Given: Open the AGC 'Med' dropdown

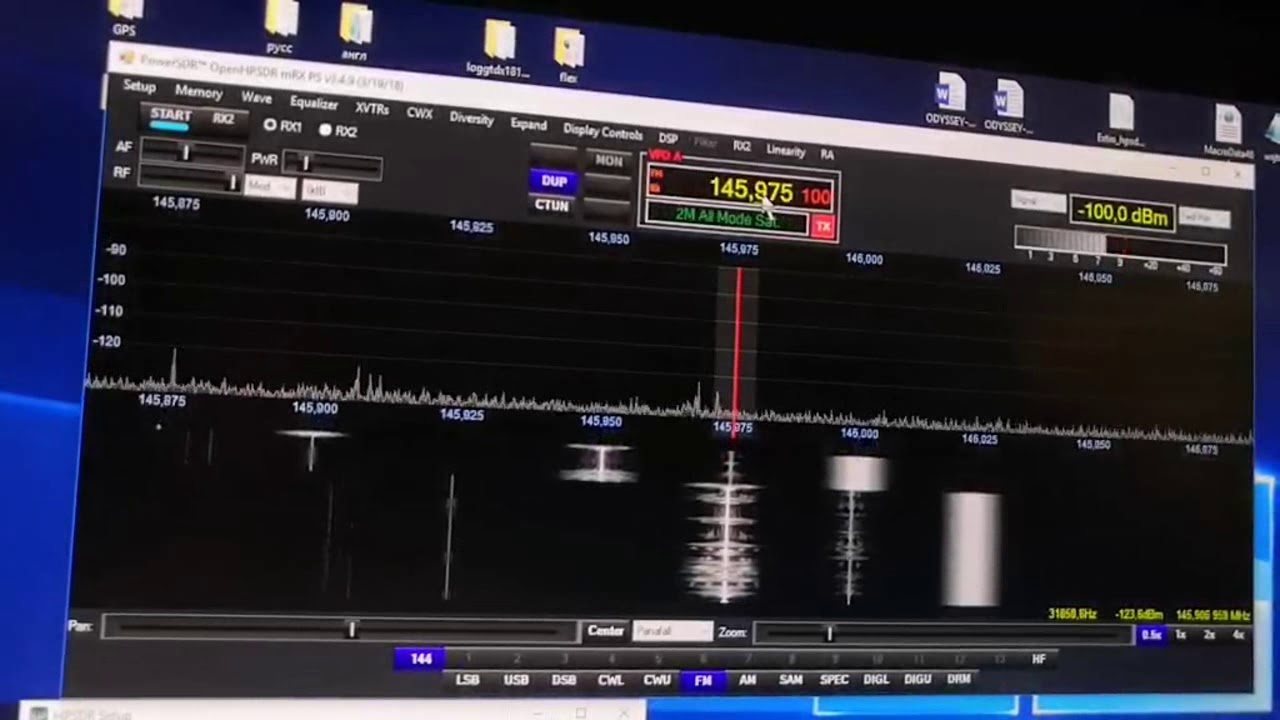Looking at the screenshot, I should click(268, 188).
